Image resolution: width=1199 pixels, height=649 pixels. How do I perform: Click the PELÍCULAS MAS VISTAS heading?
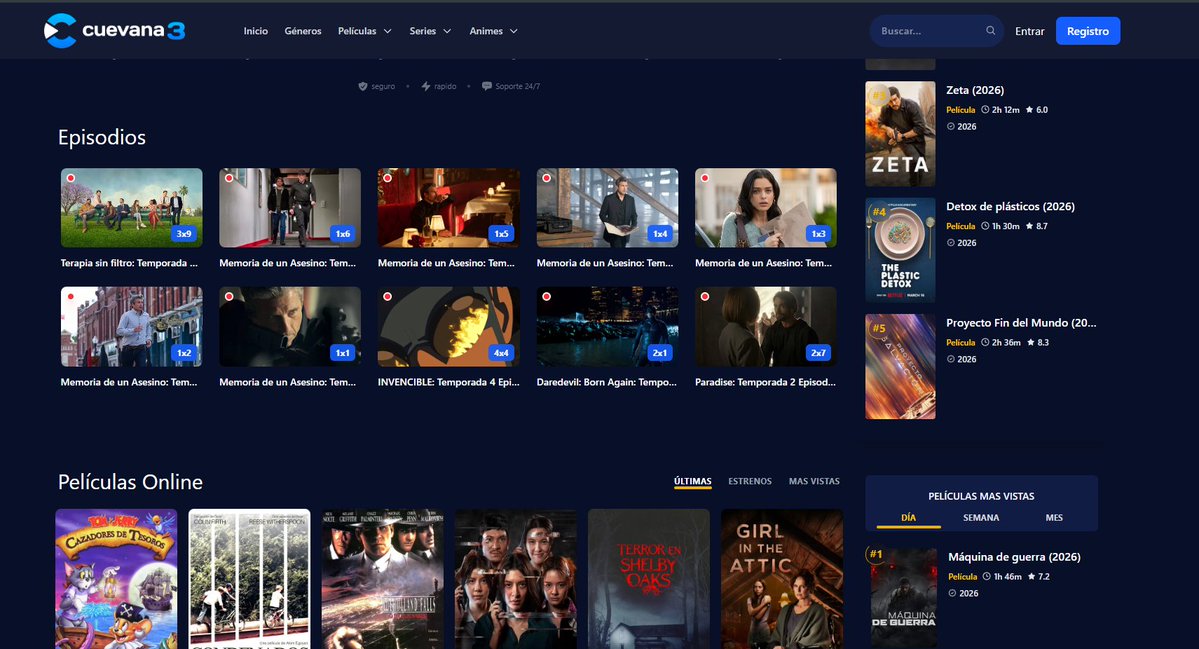tap(981, 496)
